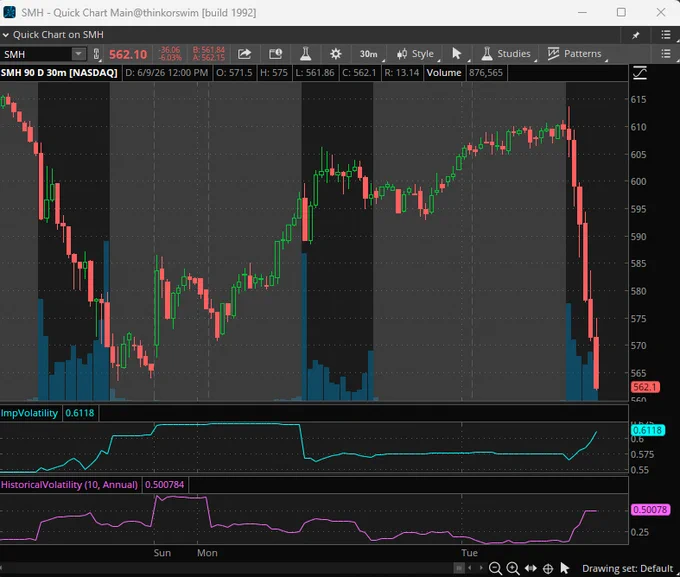Click the 615 price axis label

(638, 99)
